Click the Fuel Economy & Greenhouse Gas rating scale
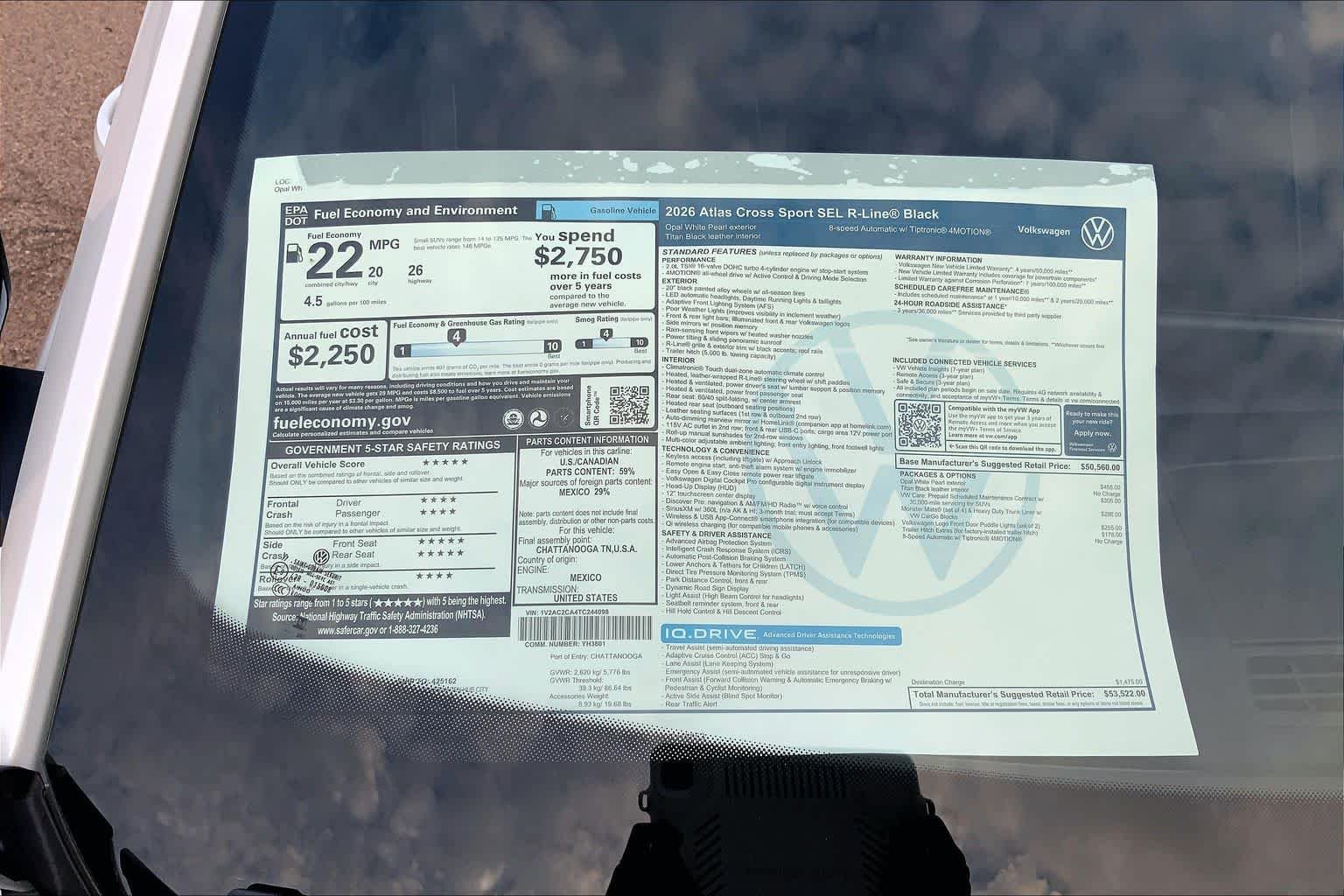The width and height of the screenshot is (1344, 896). pyautogui.click(x=478, y=342)
